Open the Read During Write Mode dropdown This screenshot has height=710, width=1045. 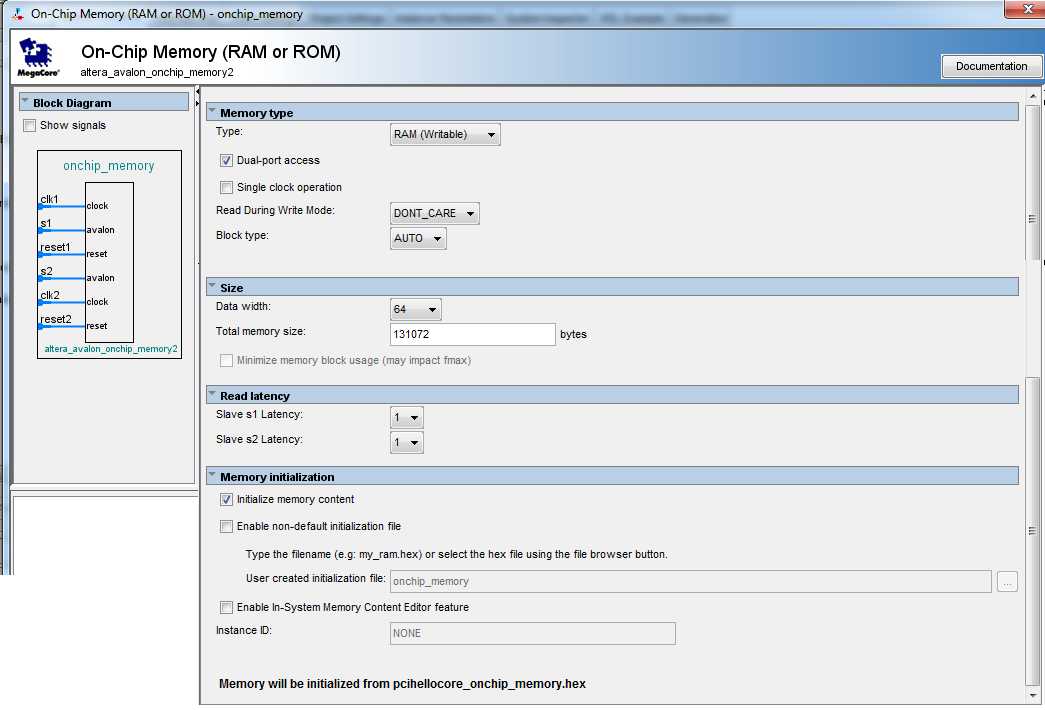[435, 213]
